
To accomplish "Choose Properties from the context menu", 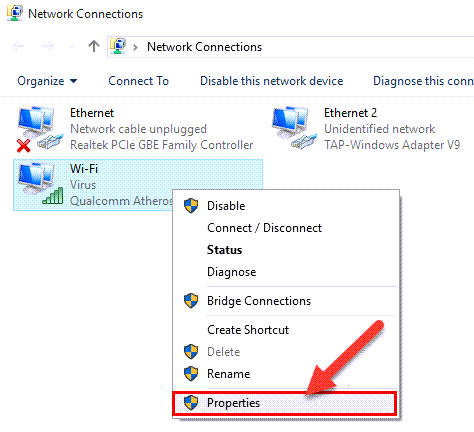I will pos(285,403).
